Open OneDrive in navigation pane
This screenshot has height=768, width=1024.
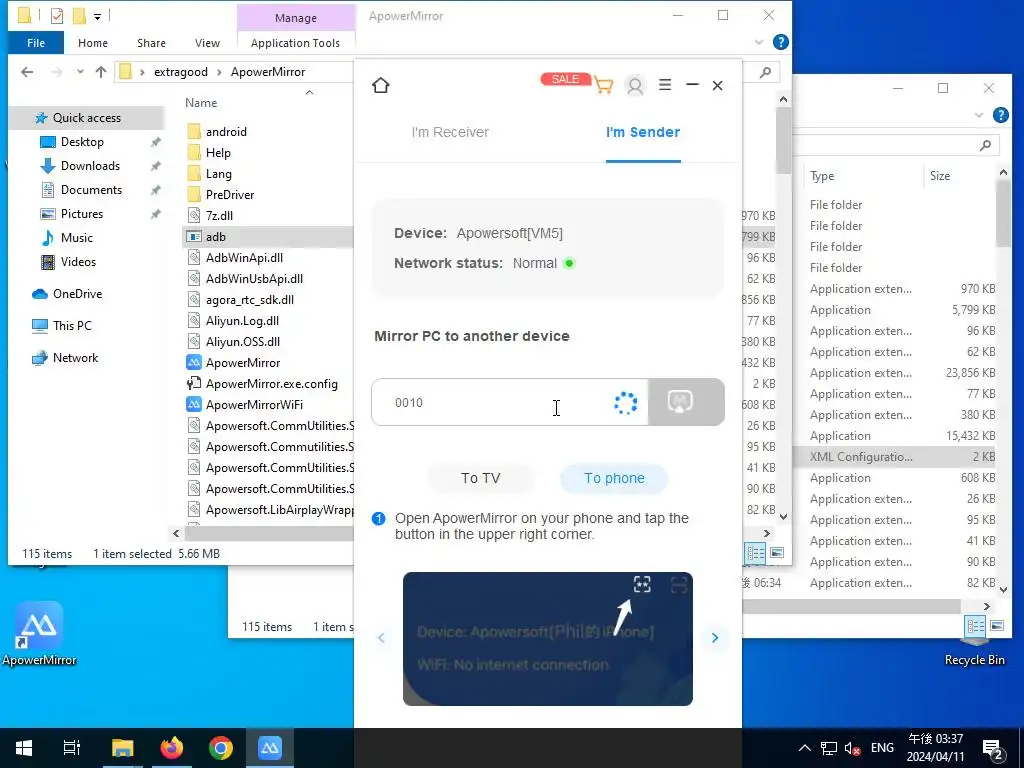pos(77,294)
